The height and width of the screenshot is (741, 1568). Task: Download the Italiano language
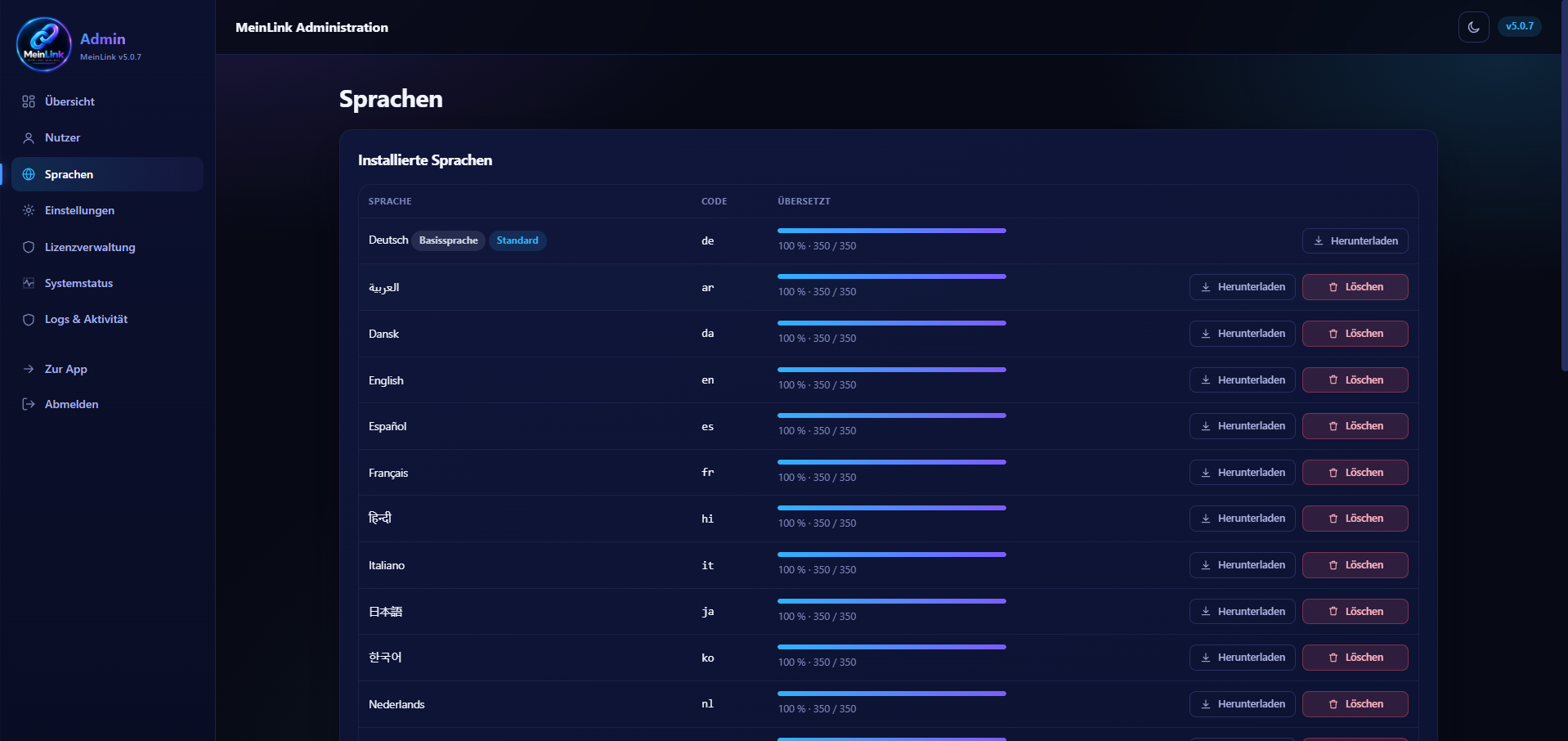pyautogui.click(x=1242, y=565)
